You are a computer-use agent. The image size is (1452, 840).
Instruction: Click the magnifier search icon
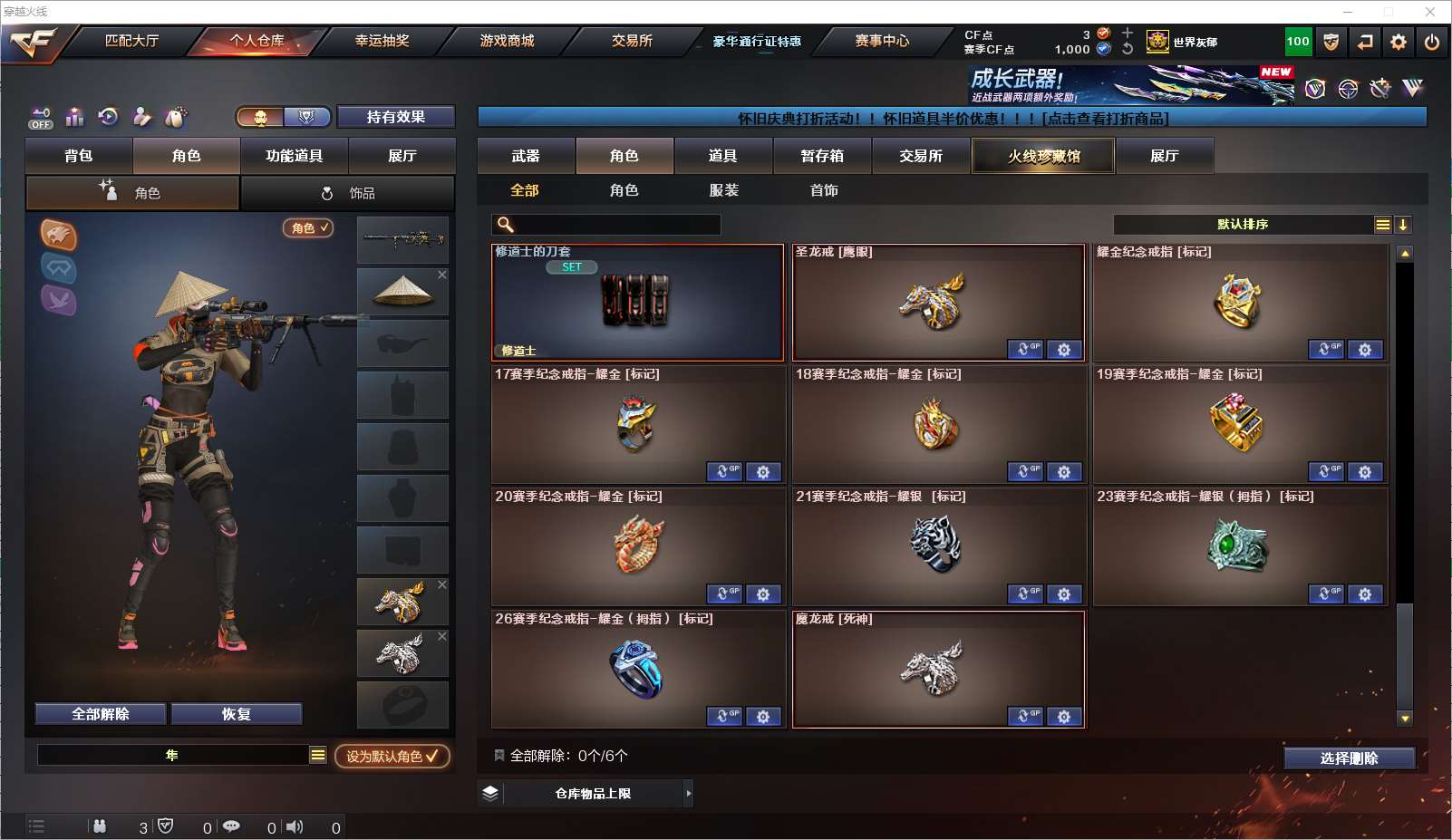506,225
